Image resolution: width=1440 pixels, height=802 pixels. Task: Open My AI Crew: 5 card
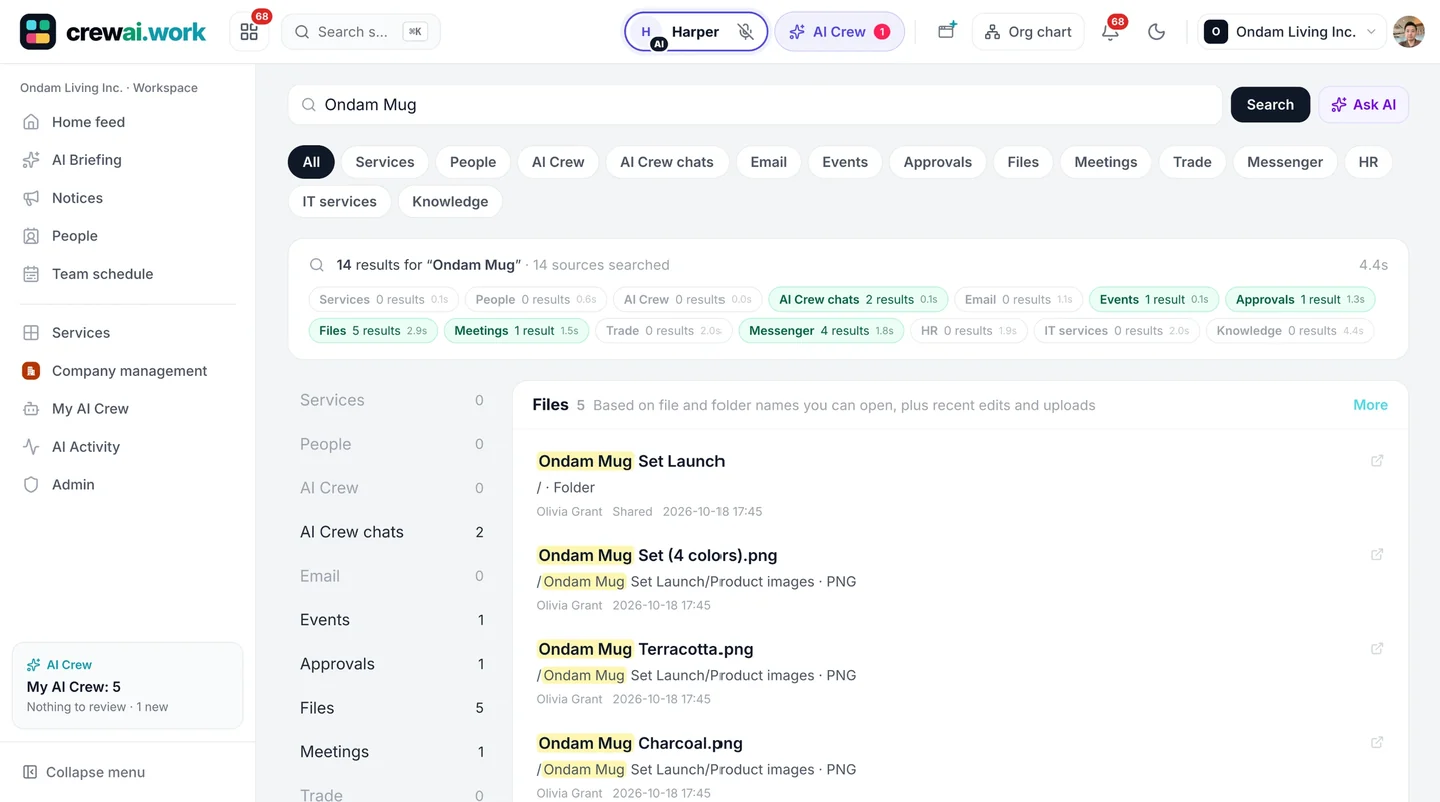(128, 686)
